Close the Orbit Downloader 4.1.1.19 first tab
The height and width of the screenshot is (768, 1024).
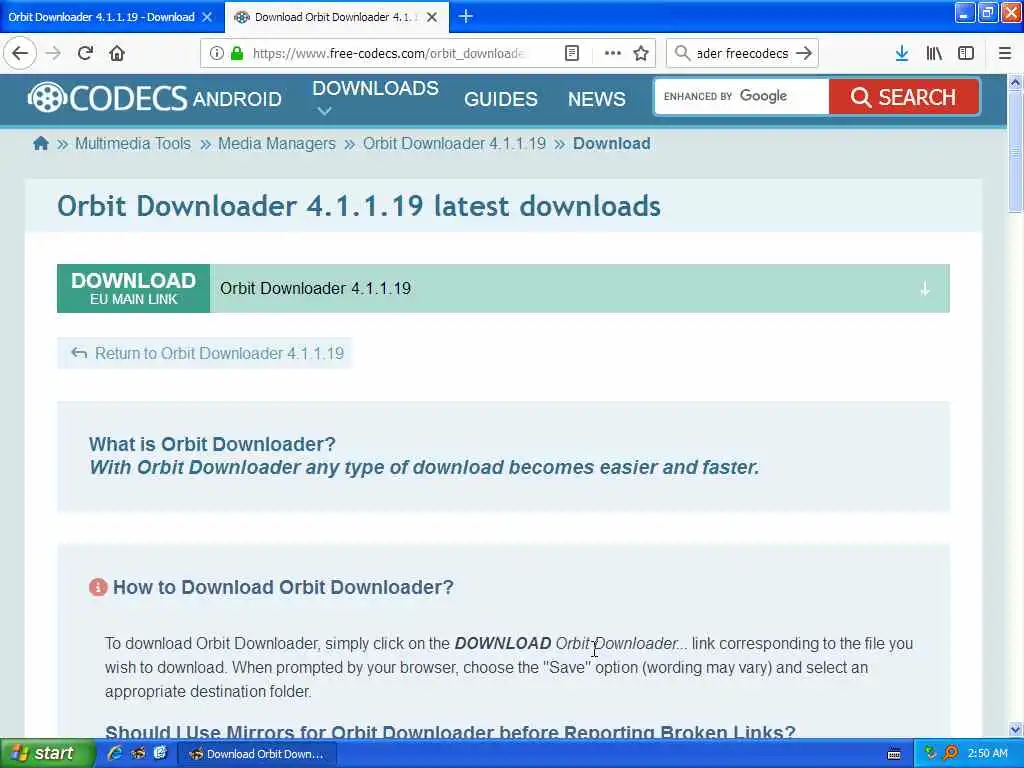tap(207, 17)
